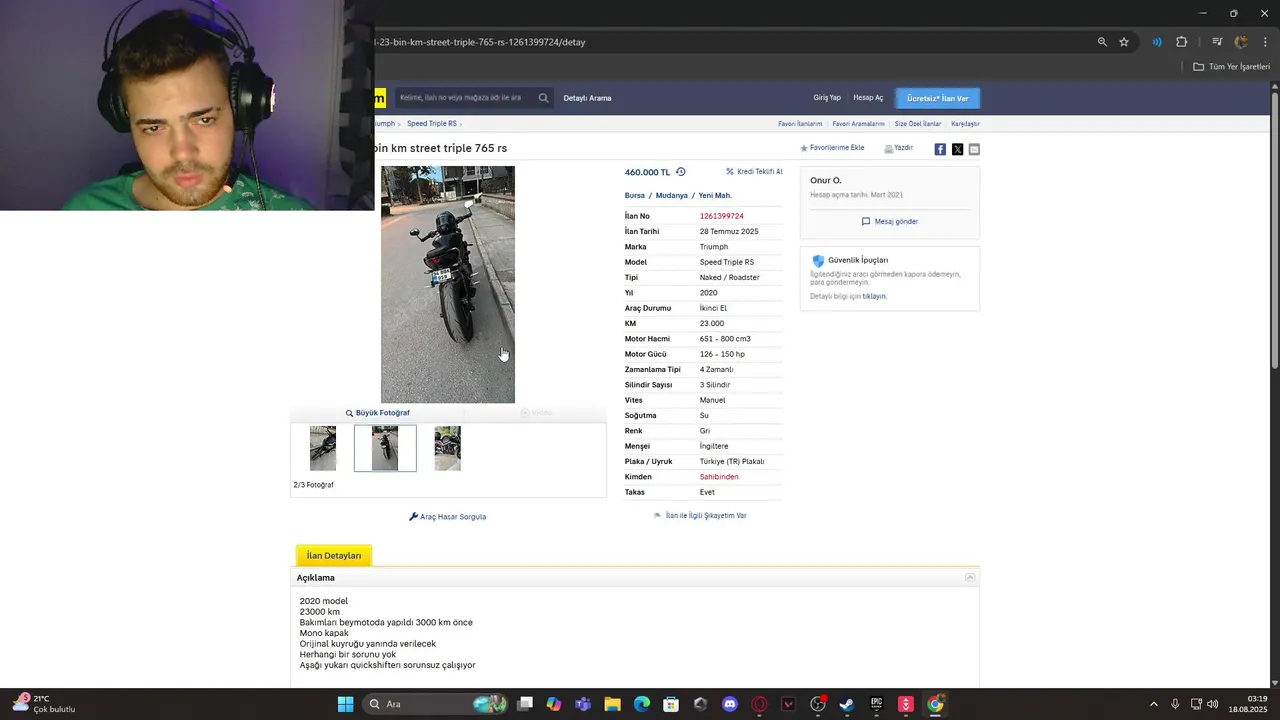The height and width of the screenshot is (720, 1280).
Task: Open the blue sound-wave extension icon
Action: (x=1157, y=42)
